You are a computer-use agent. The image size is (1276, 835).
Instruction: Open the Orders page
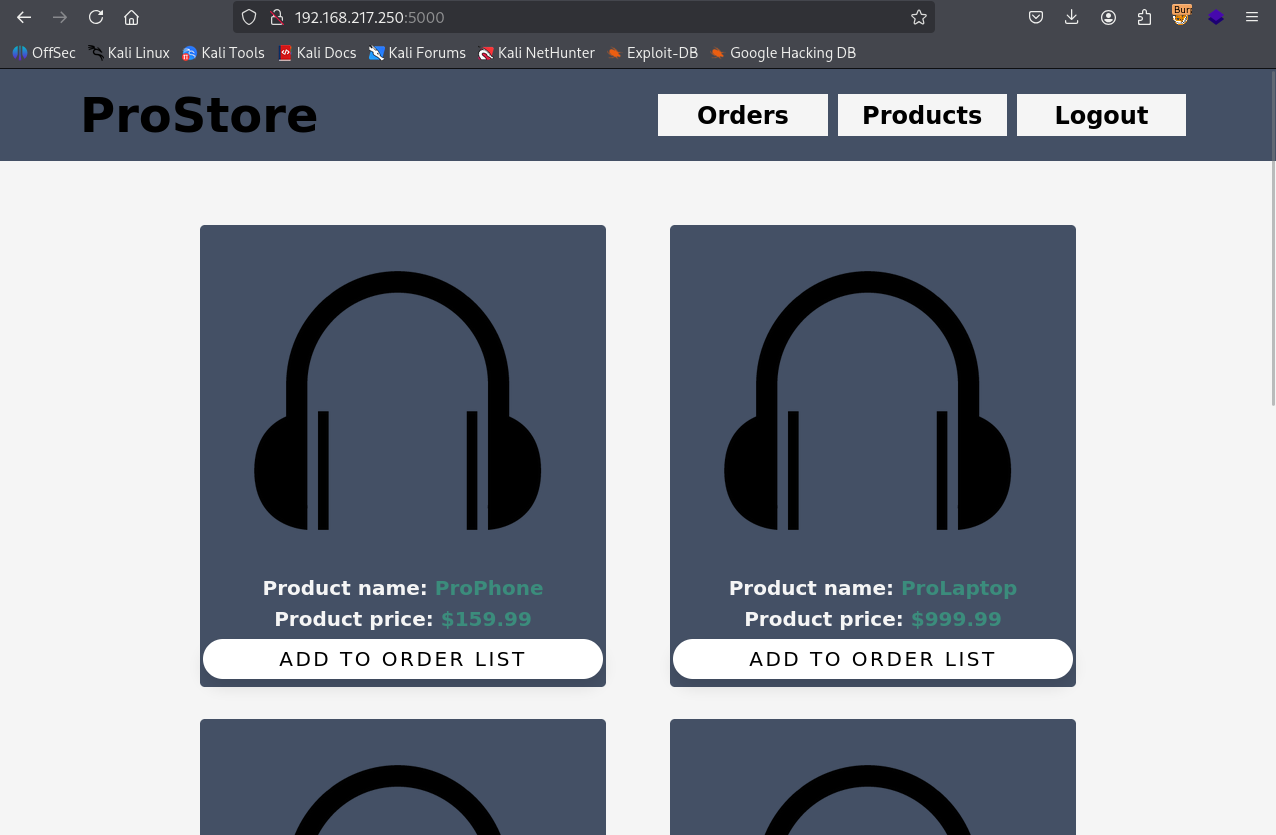(742, 115)
